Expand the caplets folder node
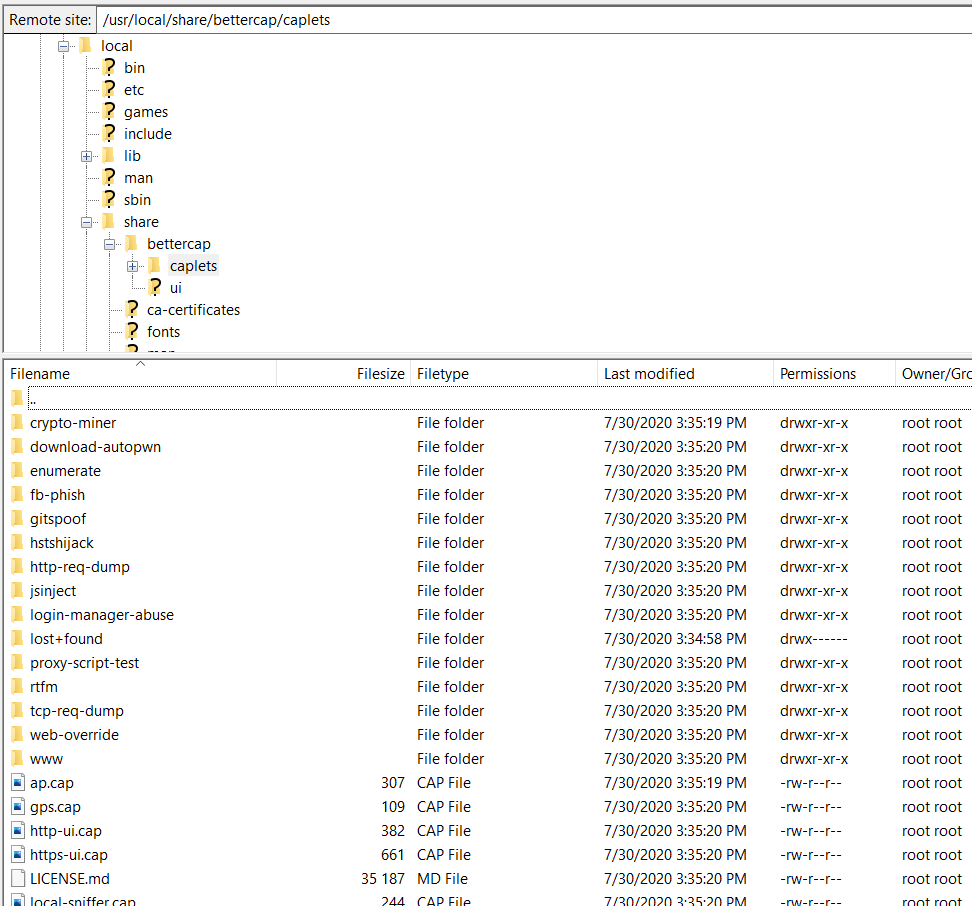This screenshot has height=906, width=972. click(x=133, y=266)
